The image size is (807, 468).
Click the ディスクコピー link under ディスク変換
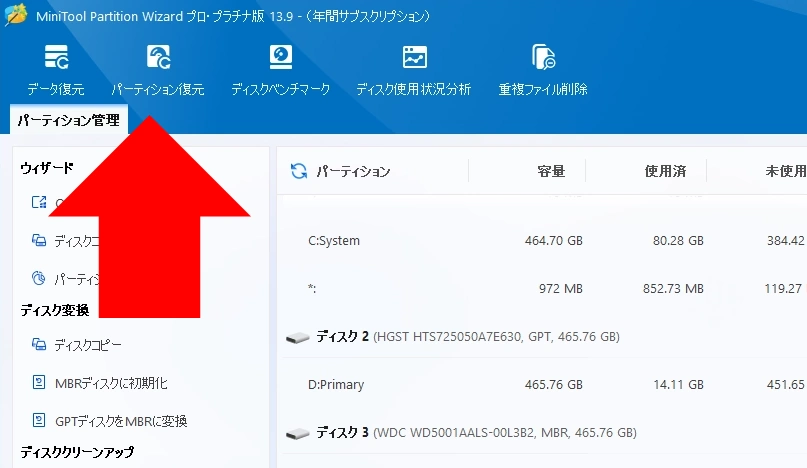tap(88, 345)
